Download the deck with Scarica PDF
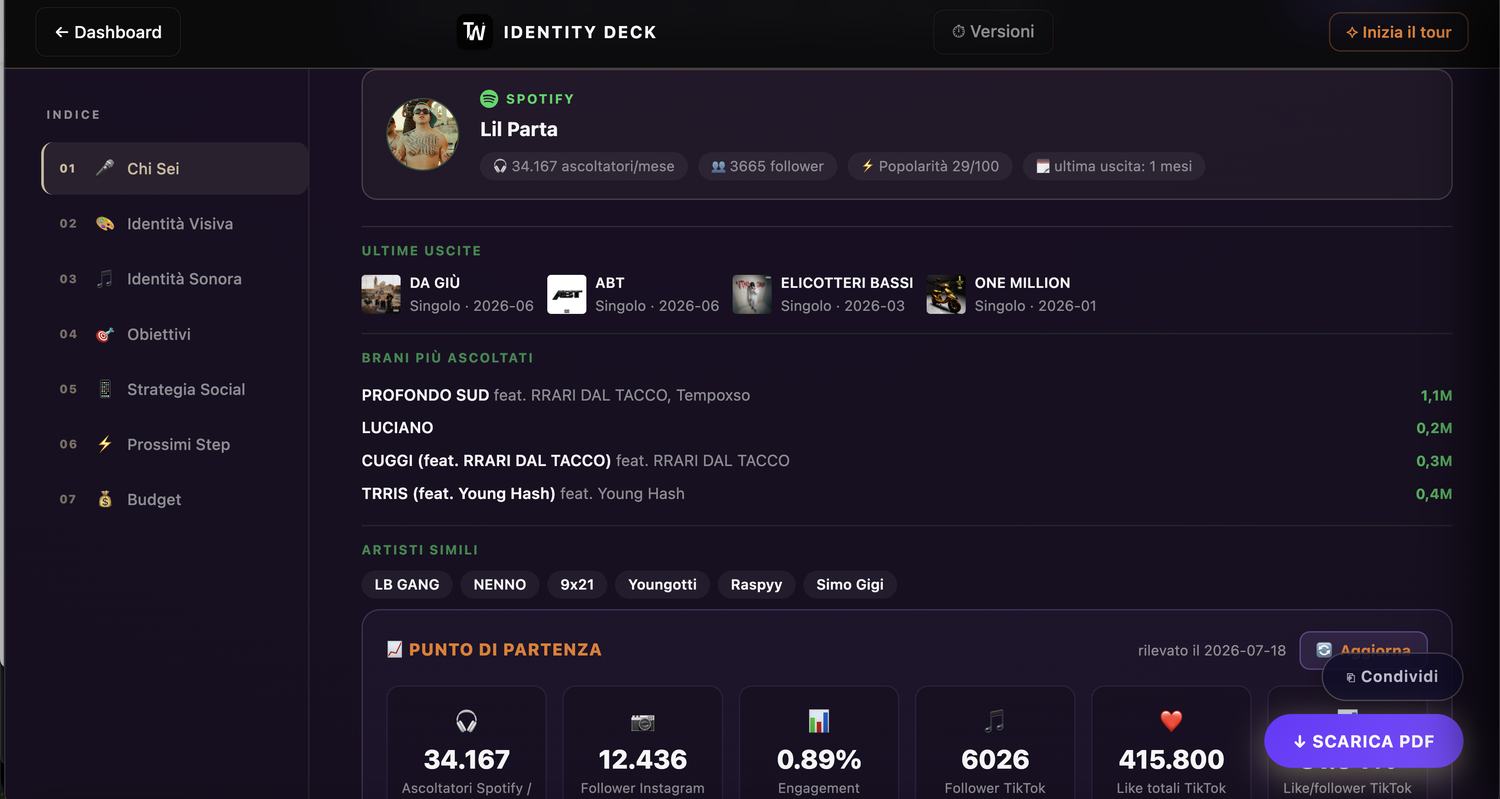The image size is (1500, 799). [x=1364, y=741]
